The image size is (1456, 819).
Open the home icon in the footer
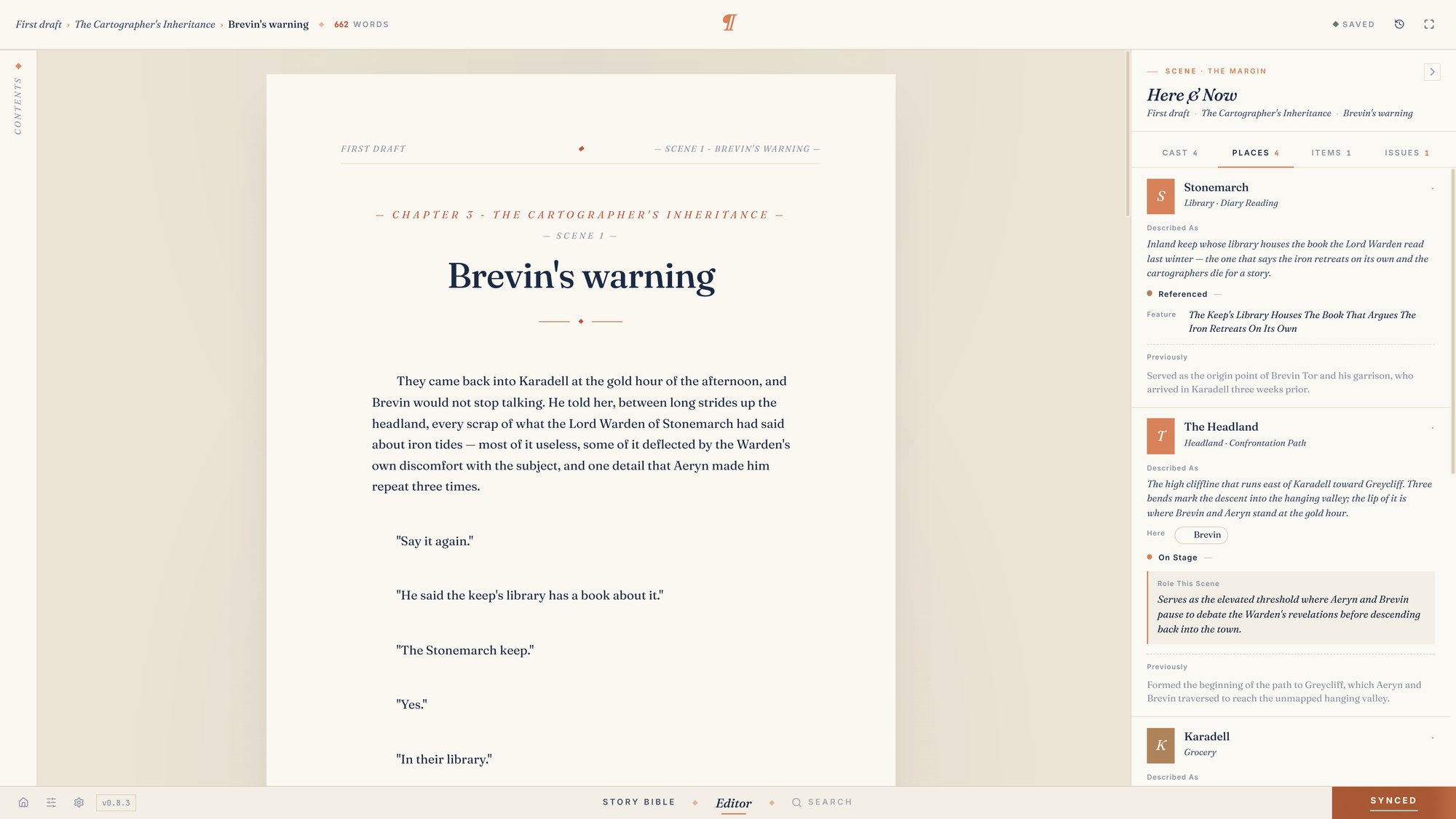tap(23, 802)
